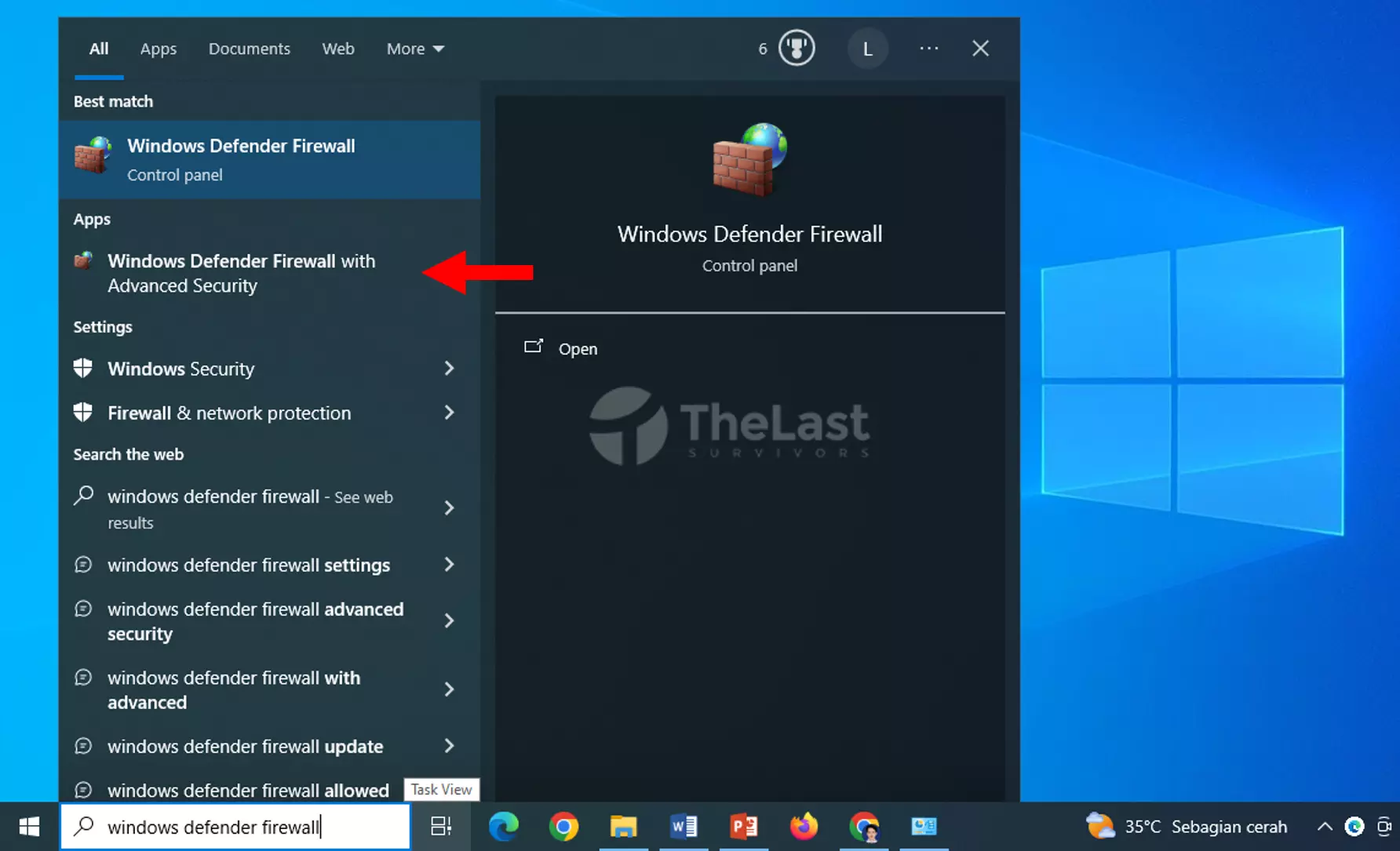1400x851 pixels.
Task: Expand the advanced security suggestion chevron
Action: (x=449, y=621)
